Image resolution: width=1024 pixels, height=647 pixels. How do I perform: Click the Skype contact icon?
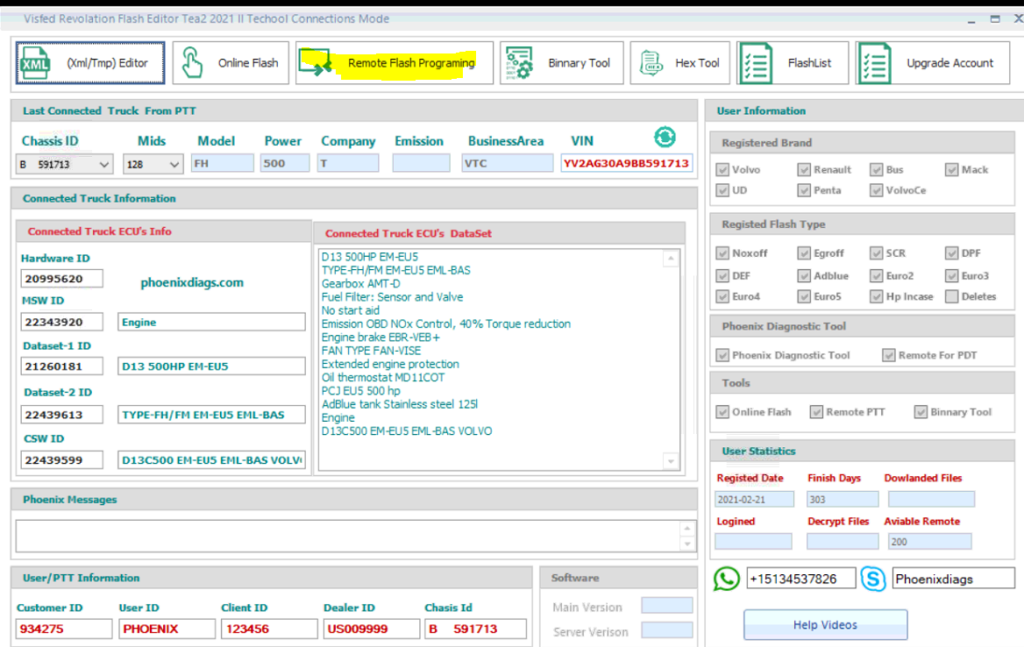click(873, 578)
